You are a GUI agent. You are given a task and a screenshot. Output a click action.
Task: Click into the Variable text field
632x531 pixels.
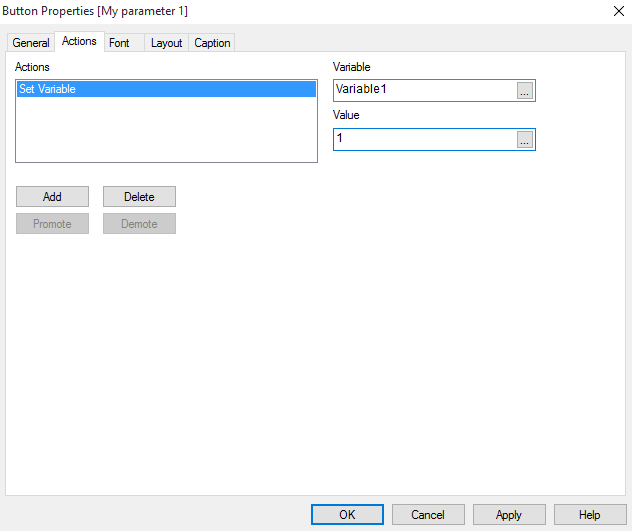click(423, 91)
